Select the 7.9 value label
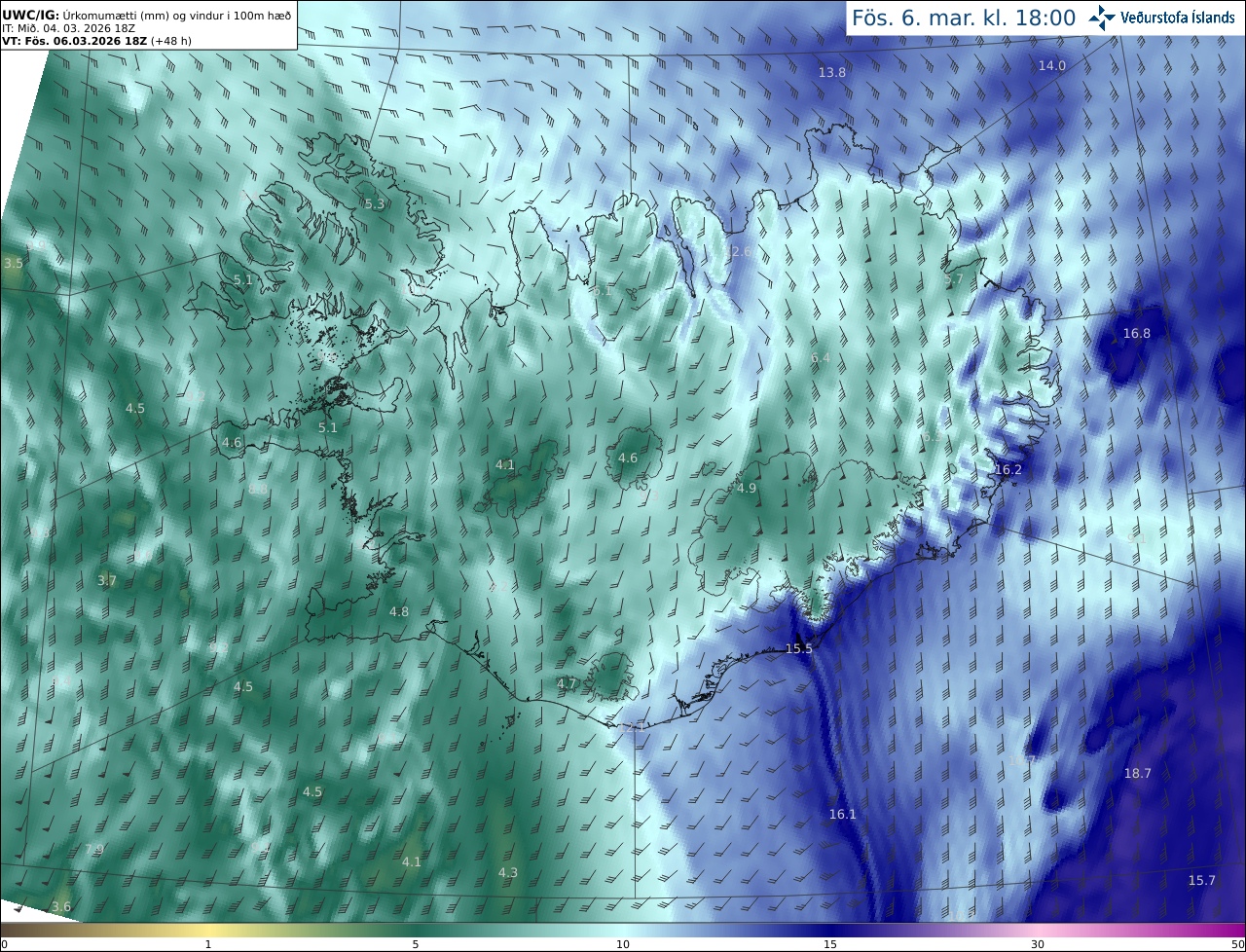Screen dimensions: 1246x952 [x=93, y=850]
